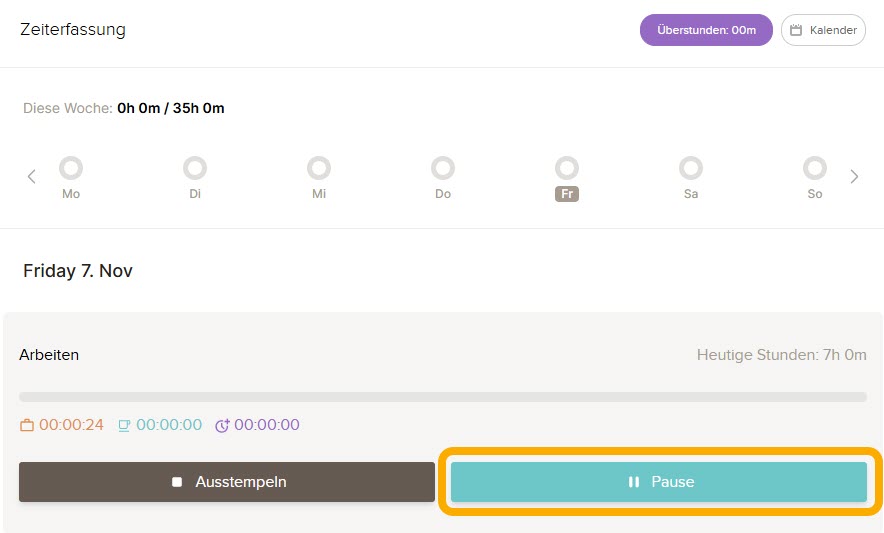The image size is (884, 533).
Task: Click the orange briefcase work-time icon
Action: (27, 426)
